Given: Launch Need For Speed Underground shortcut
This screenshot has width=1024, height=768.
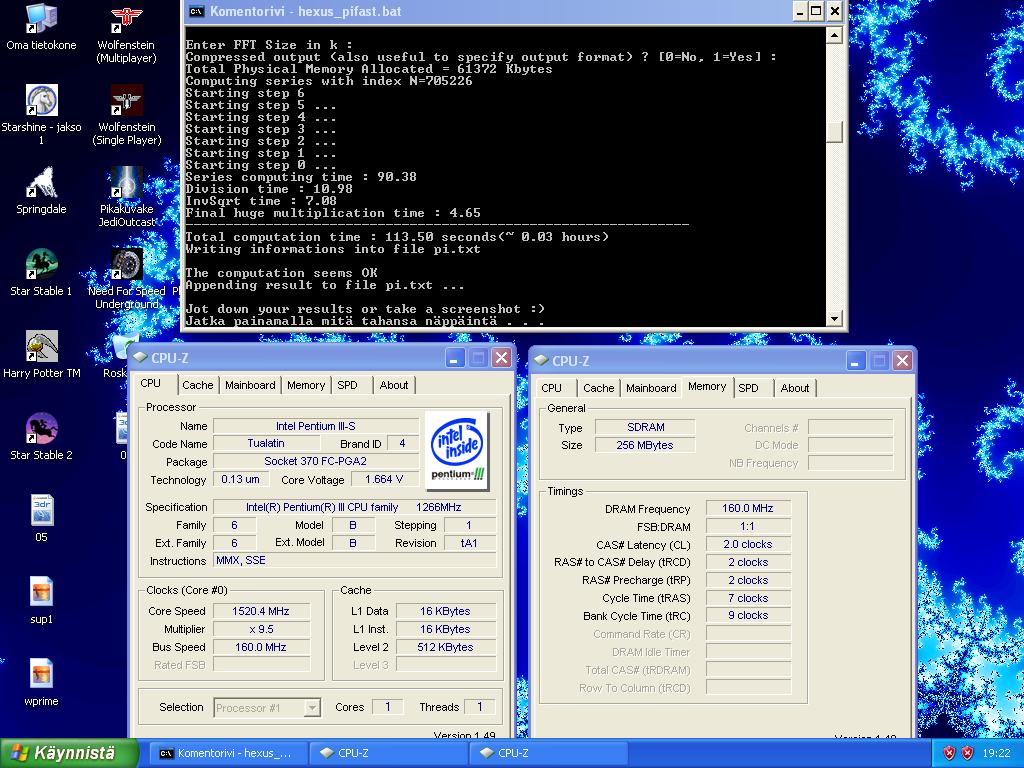Looking at the screenshot, I should (126, 279).
